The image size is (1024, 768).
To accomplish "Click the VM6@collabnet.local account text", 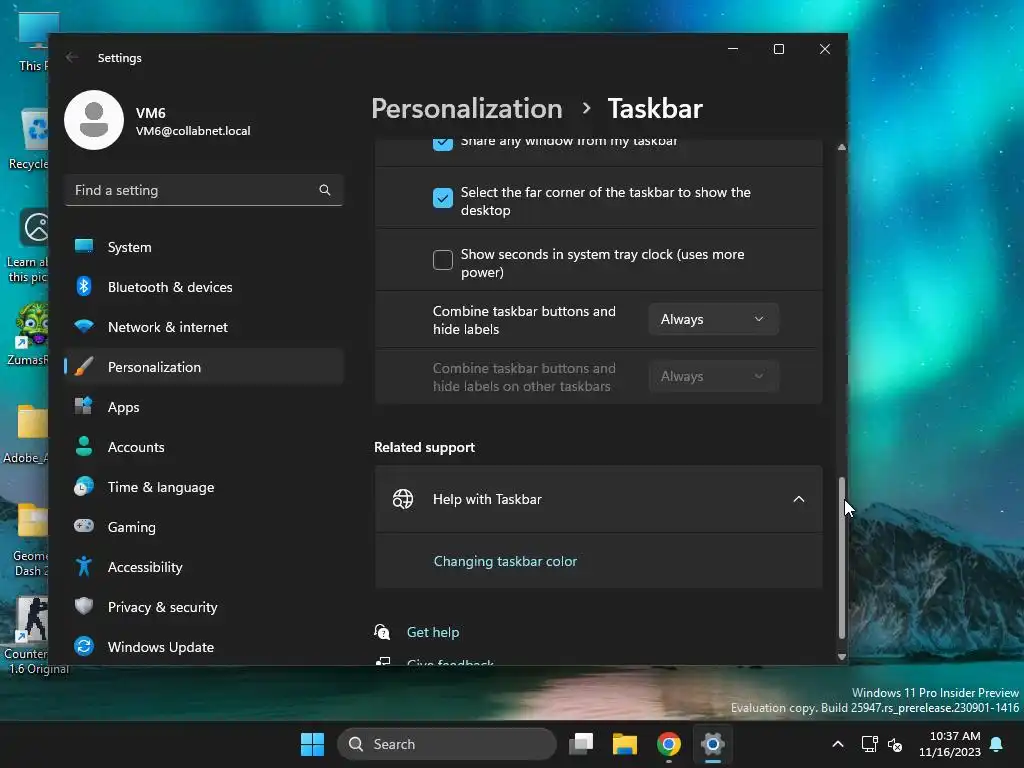I will click(x=193, y=131).
